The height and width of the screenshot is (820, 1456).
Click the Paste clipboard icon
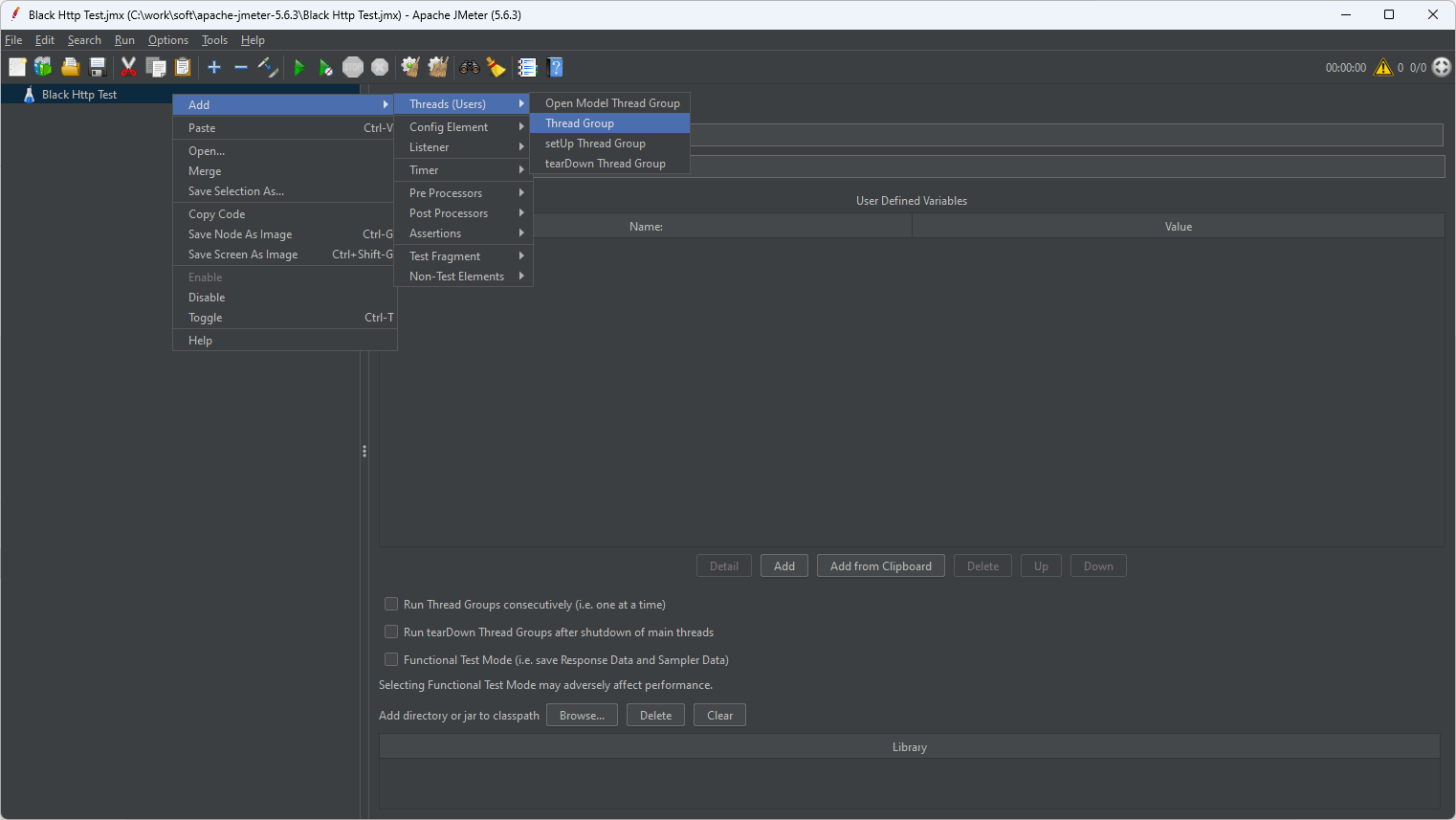[183, 67]
